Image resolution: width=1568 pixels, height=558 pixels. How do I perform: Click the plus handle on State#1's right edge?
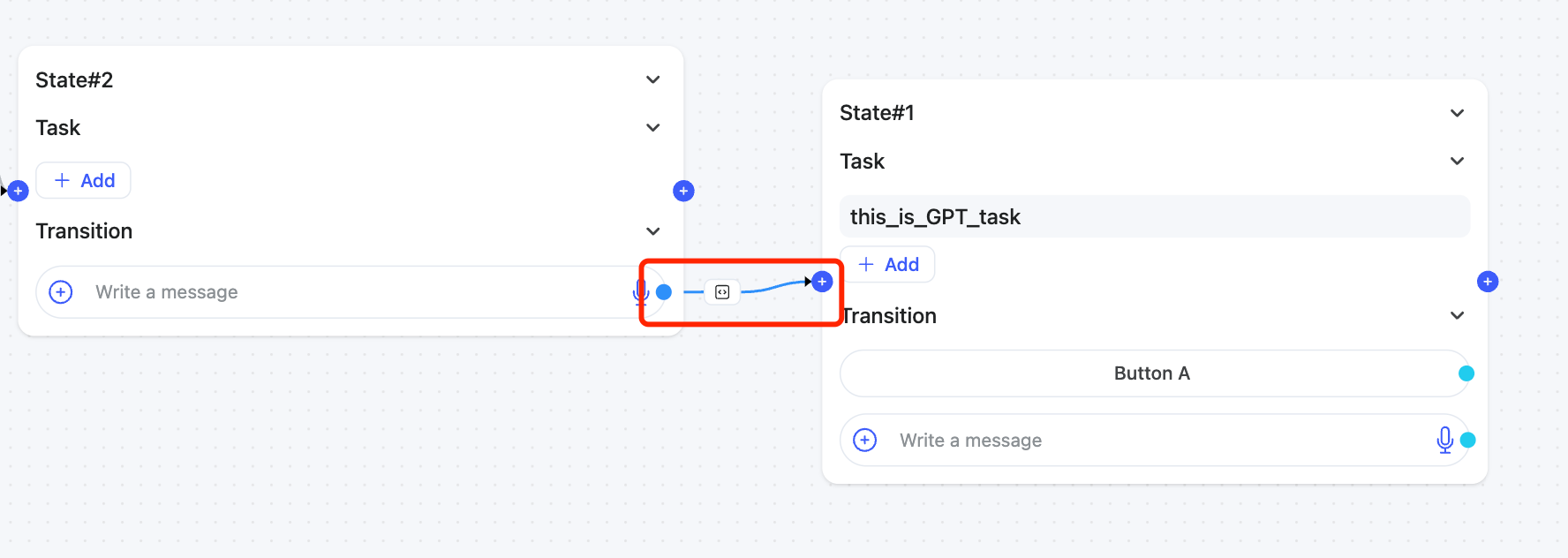click(1488, 282)
